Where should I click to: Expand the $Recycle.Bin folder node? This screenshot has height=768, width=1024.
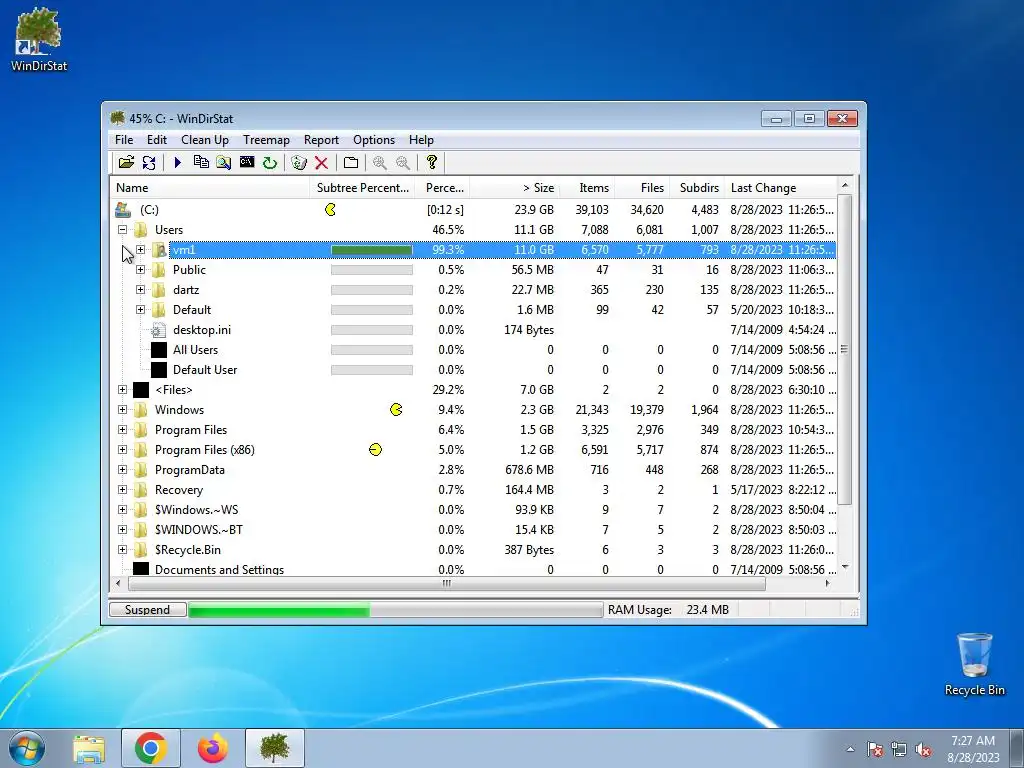(x=122, y=549)
